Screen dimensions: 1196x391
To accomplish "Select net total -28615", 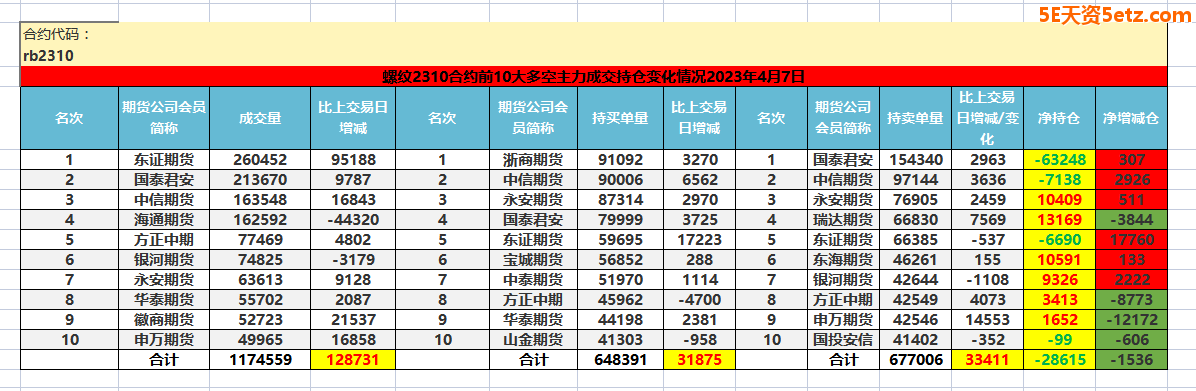I will [1059, 360].
